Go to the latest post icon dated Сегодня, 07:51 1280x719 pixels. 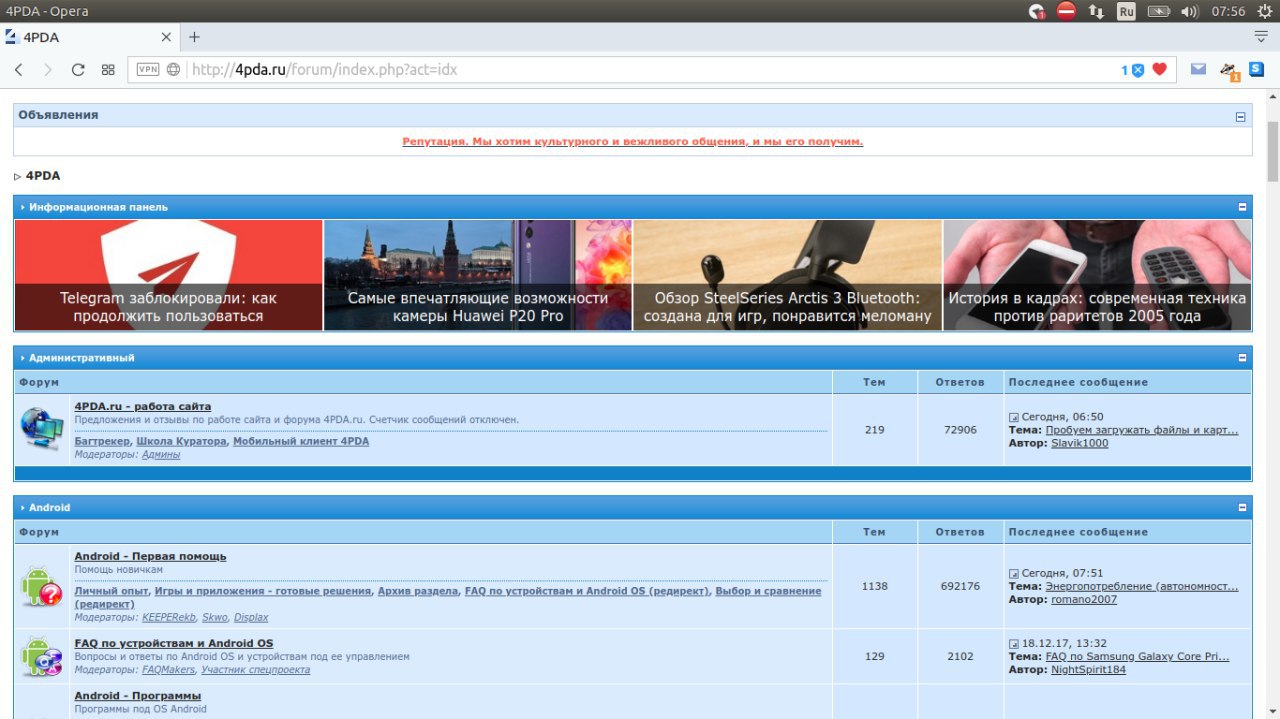click(1013, 574)
